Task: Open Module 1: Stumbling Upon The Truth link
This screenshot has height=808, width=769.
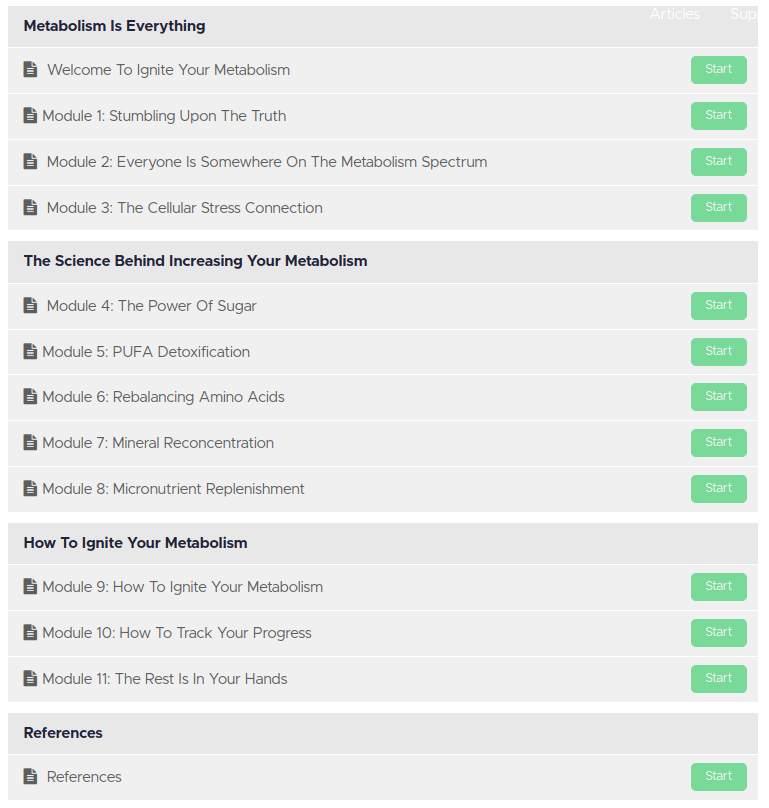Action: 164,116
